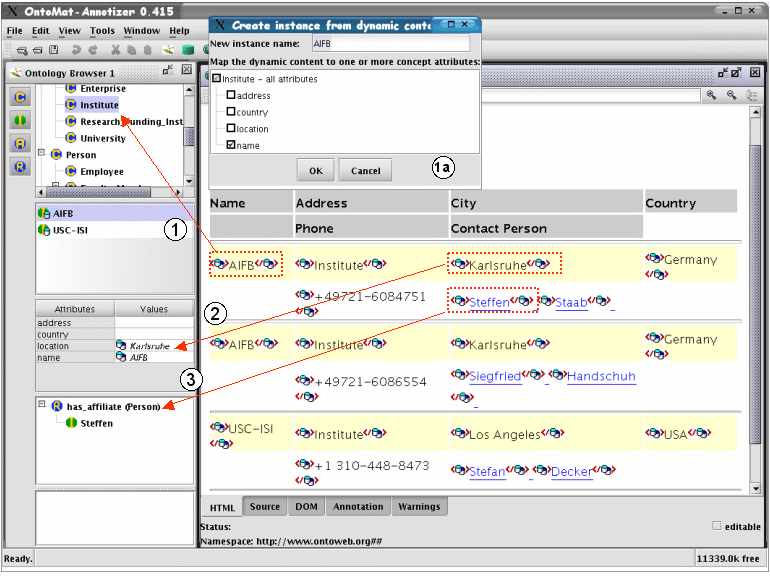Open the File menu
The image size is (770, 576).
point(14,30)
